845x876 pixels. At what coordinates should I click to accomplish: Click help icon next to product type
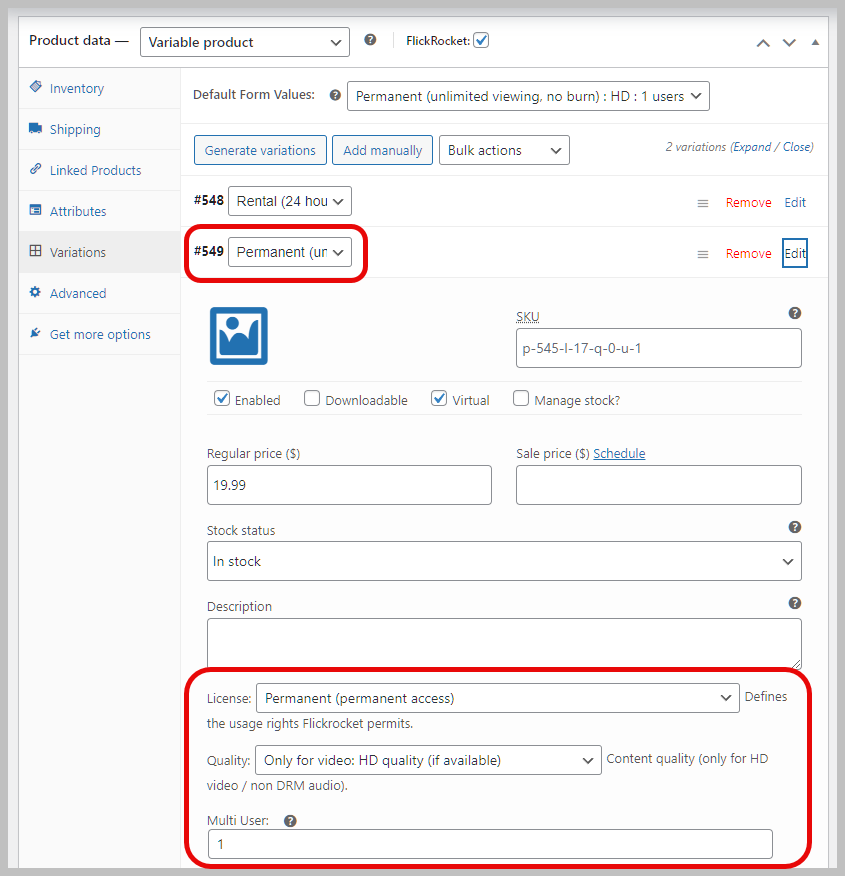370,41
